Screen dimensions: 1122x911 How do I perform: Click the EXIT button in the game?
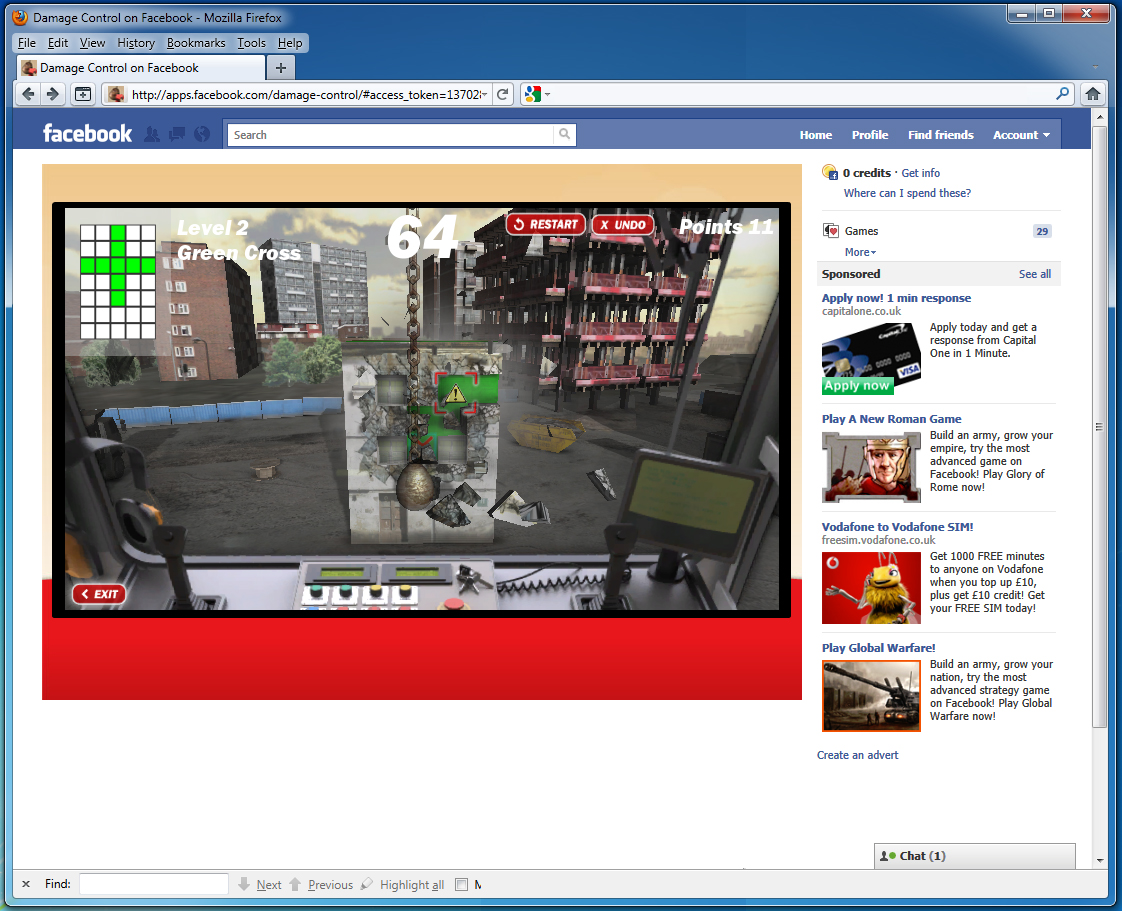(99, 594)
